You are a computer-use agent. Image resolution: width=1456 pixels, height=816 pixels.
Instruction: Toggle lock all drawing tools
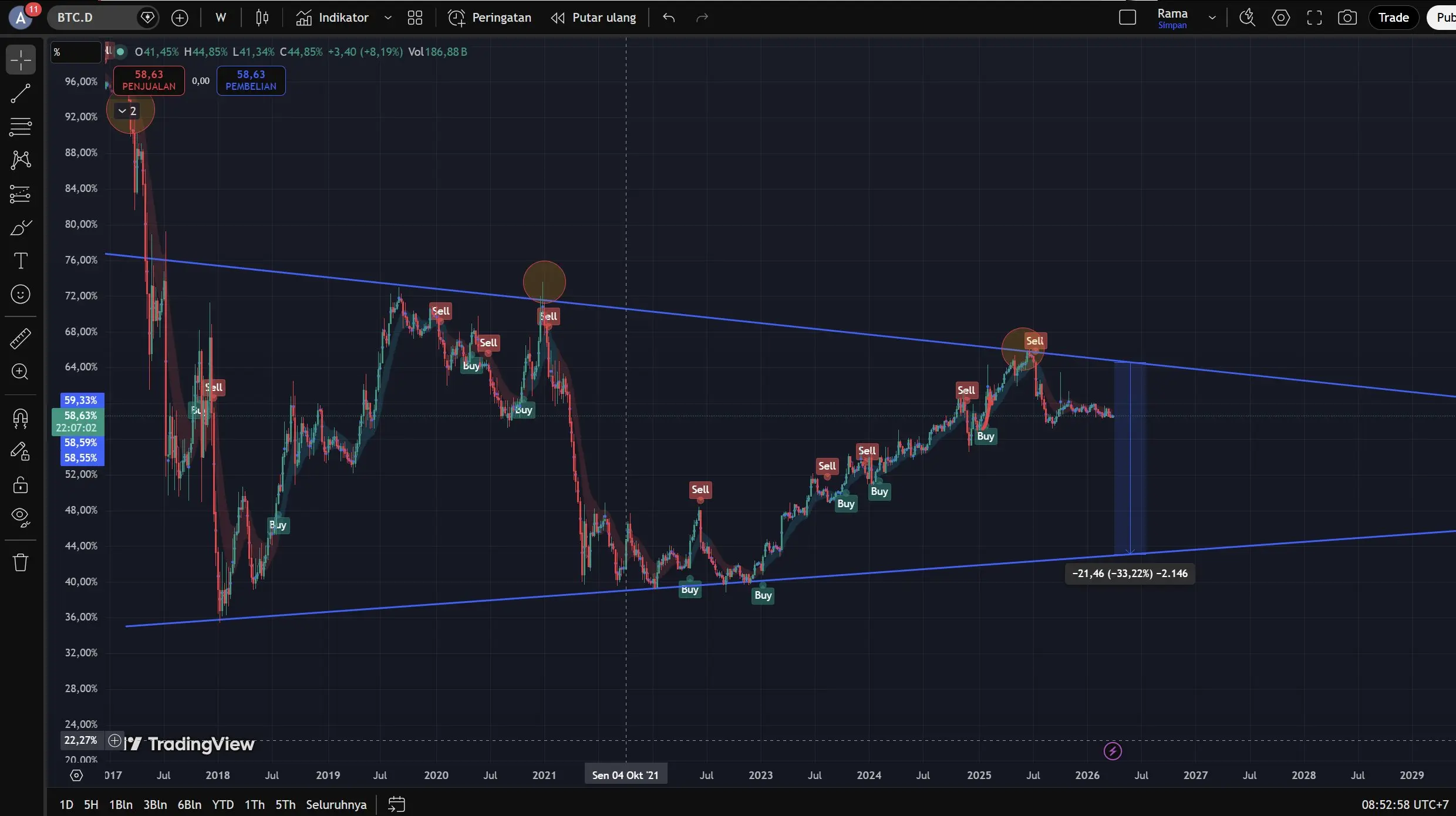point(21,485)
